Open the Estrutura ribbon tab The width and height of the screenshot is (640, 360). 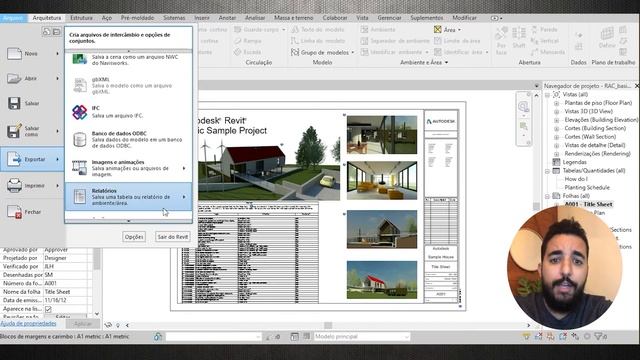click(x=81, y=18)
